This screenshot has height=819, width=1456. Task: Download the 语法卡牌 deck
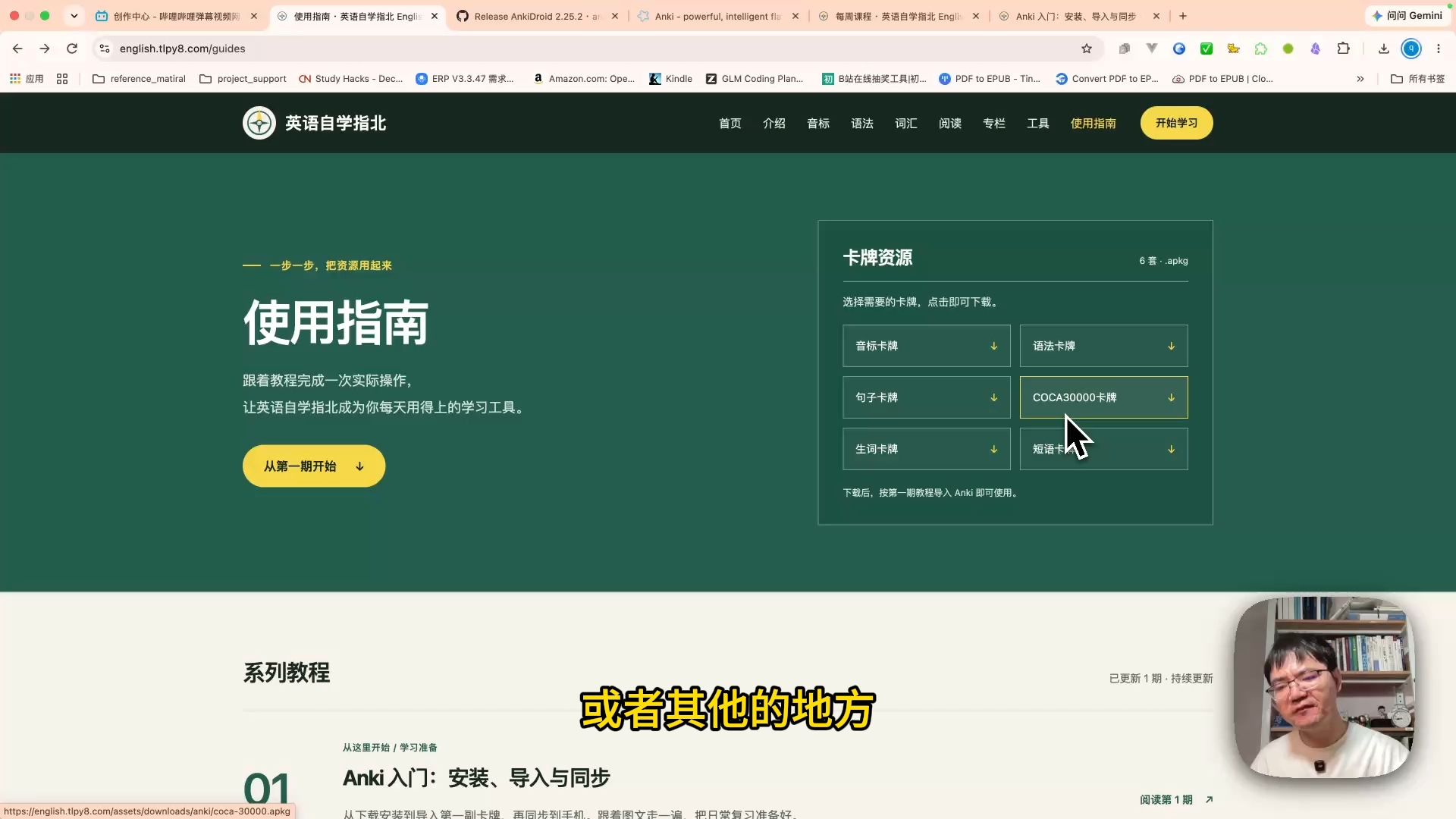1103,346
